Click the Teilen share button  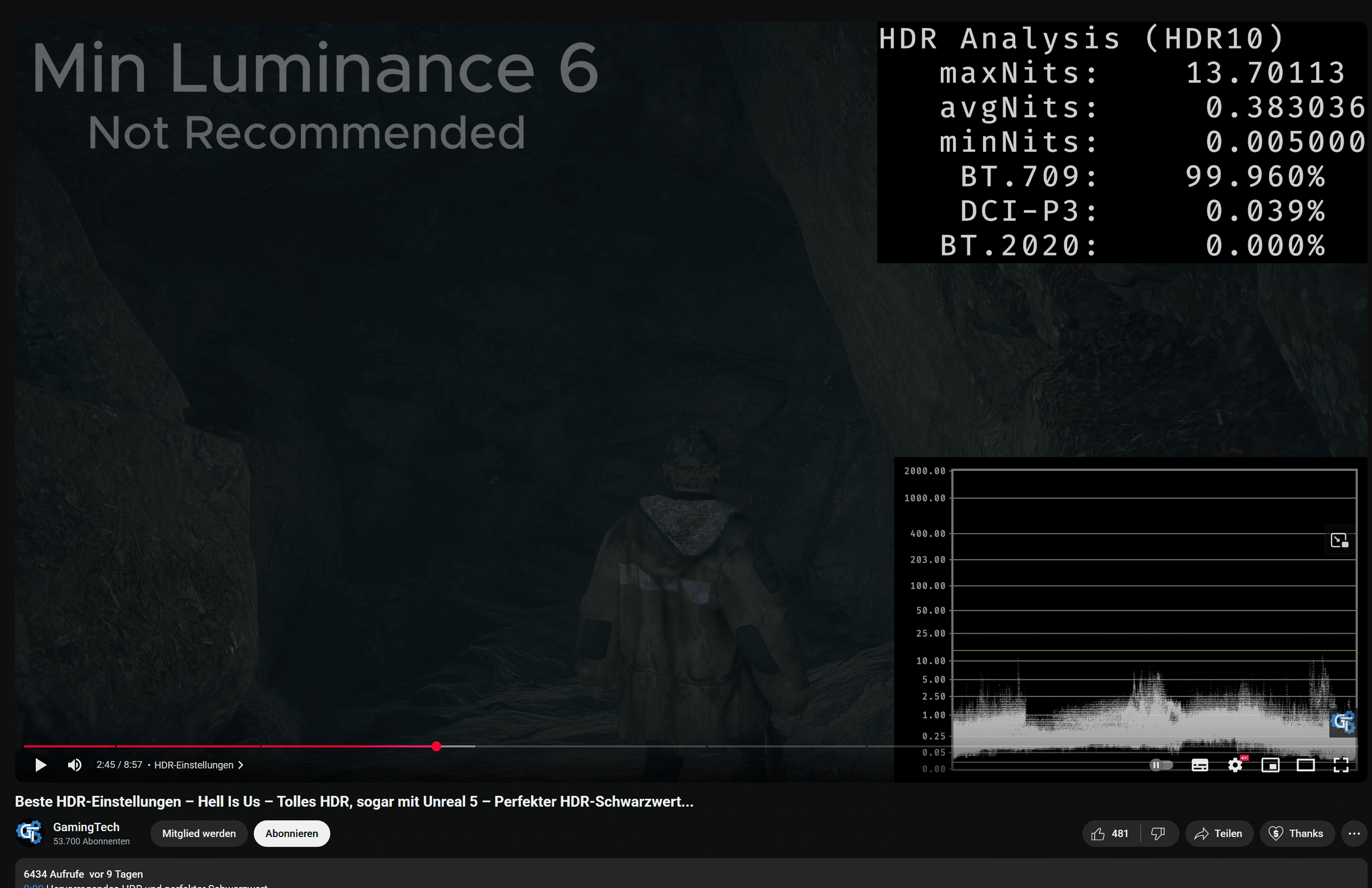point(1219,833)
